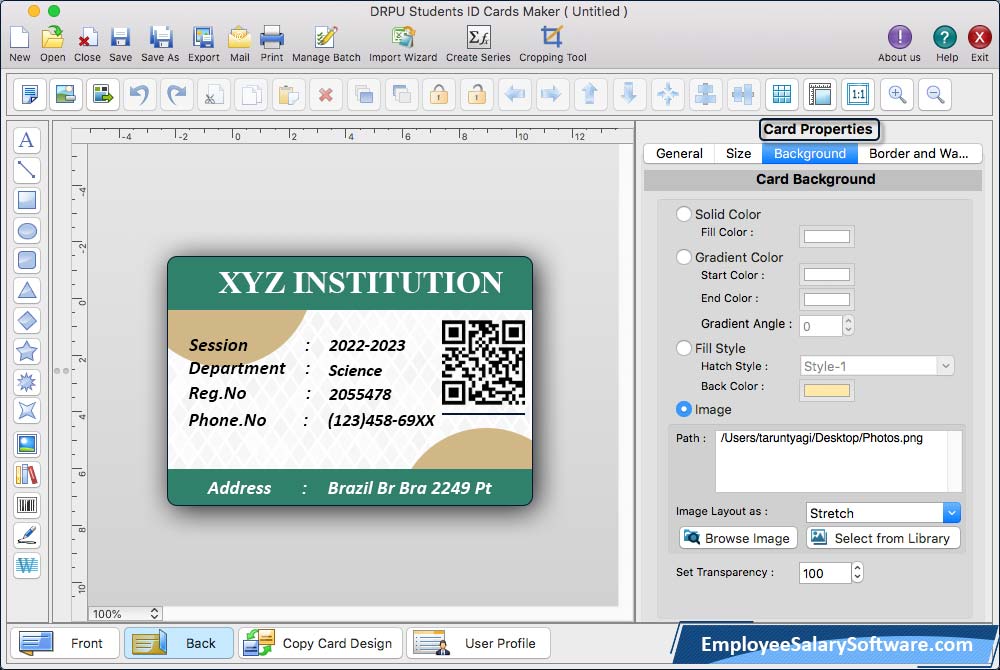Viewport: 1000px width, 670px height.
Task: Click the red Delete X icon
Action: tap(325, 95)
